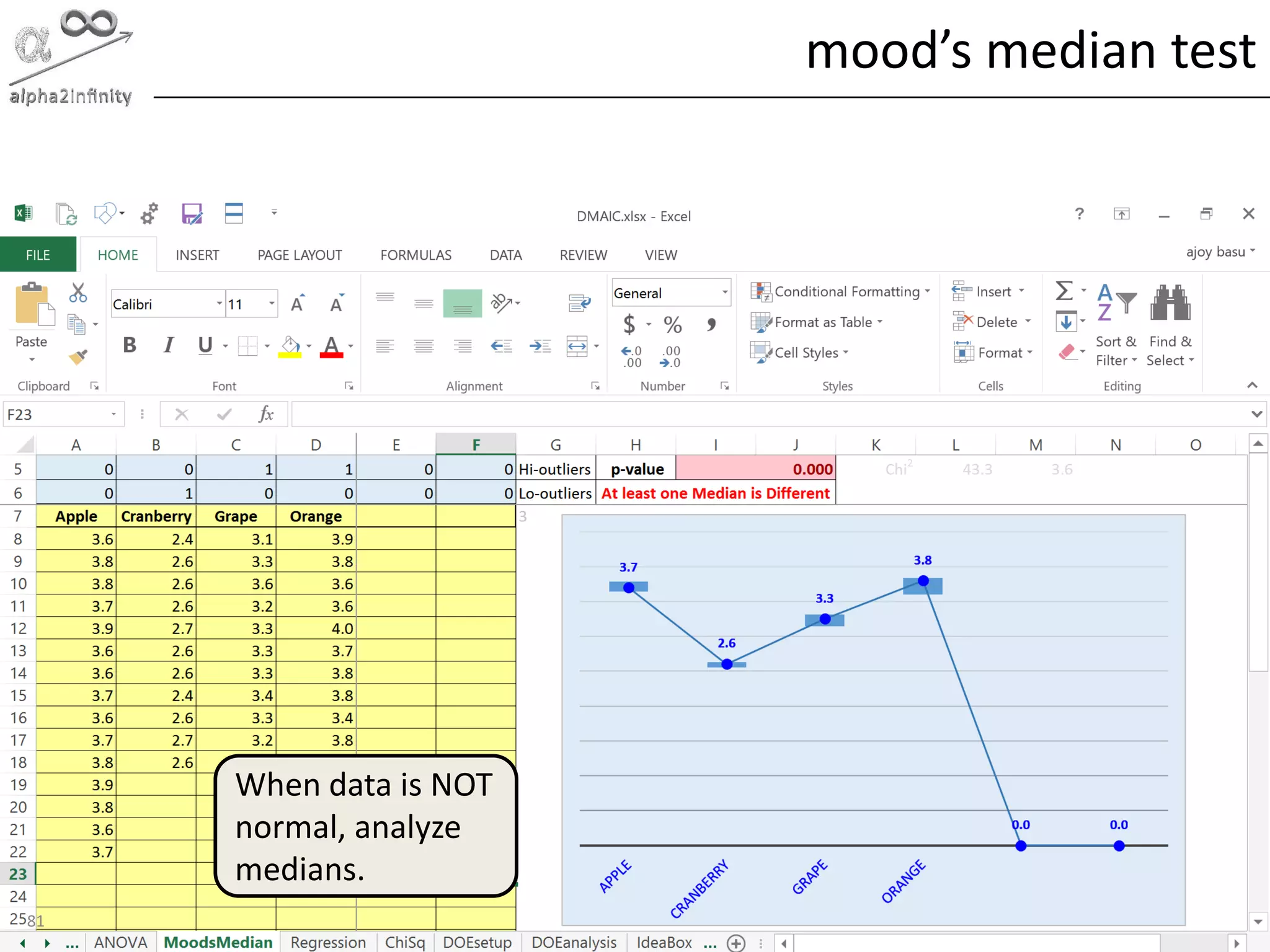This screenshot has height=952, width=1270.
Task: Toggle Middle Align vertical alignment
Action: coord(424,303)
